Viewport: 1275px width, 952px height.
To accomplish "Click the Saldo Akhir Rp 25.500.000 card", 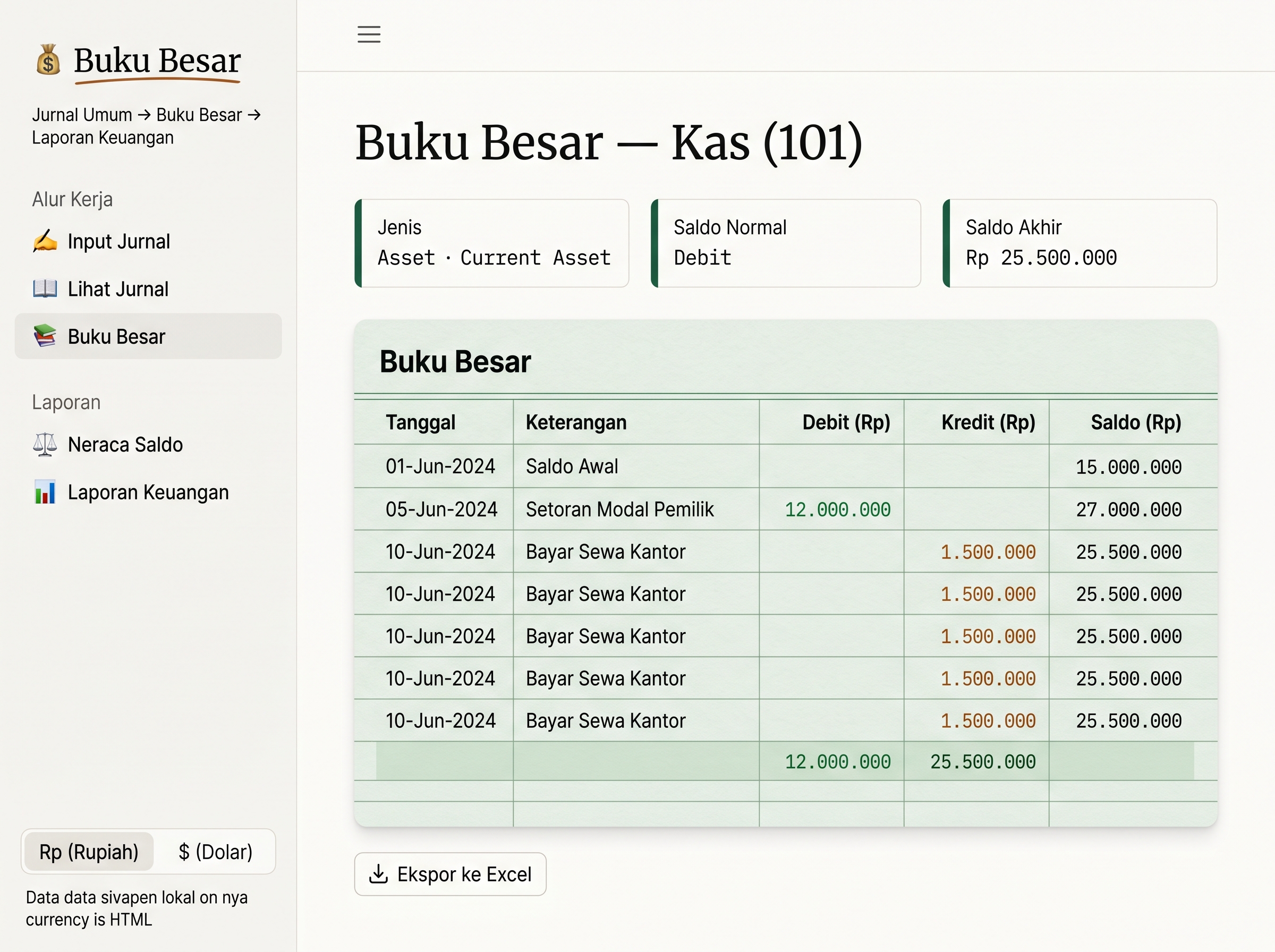I will (1079, 243).
